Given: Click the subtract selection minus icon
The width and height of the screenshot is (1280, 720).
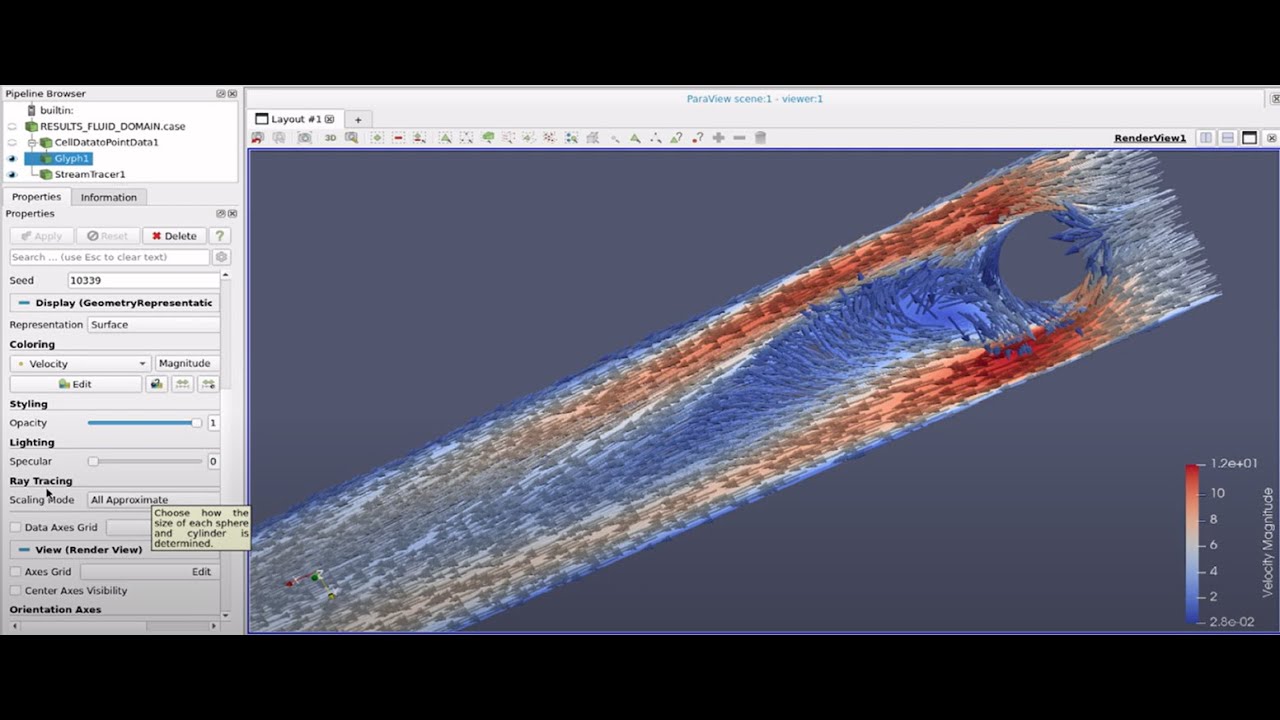Looking at the screenshot, I should pos(739,138).
